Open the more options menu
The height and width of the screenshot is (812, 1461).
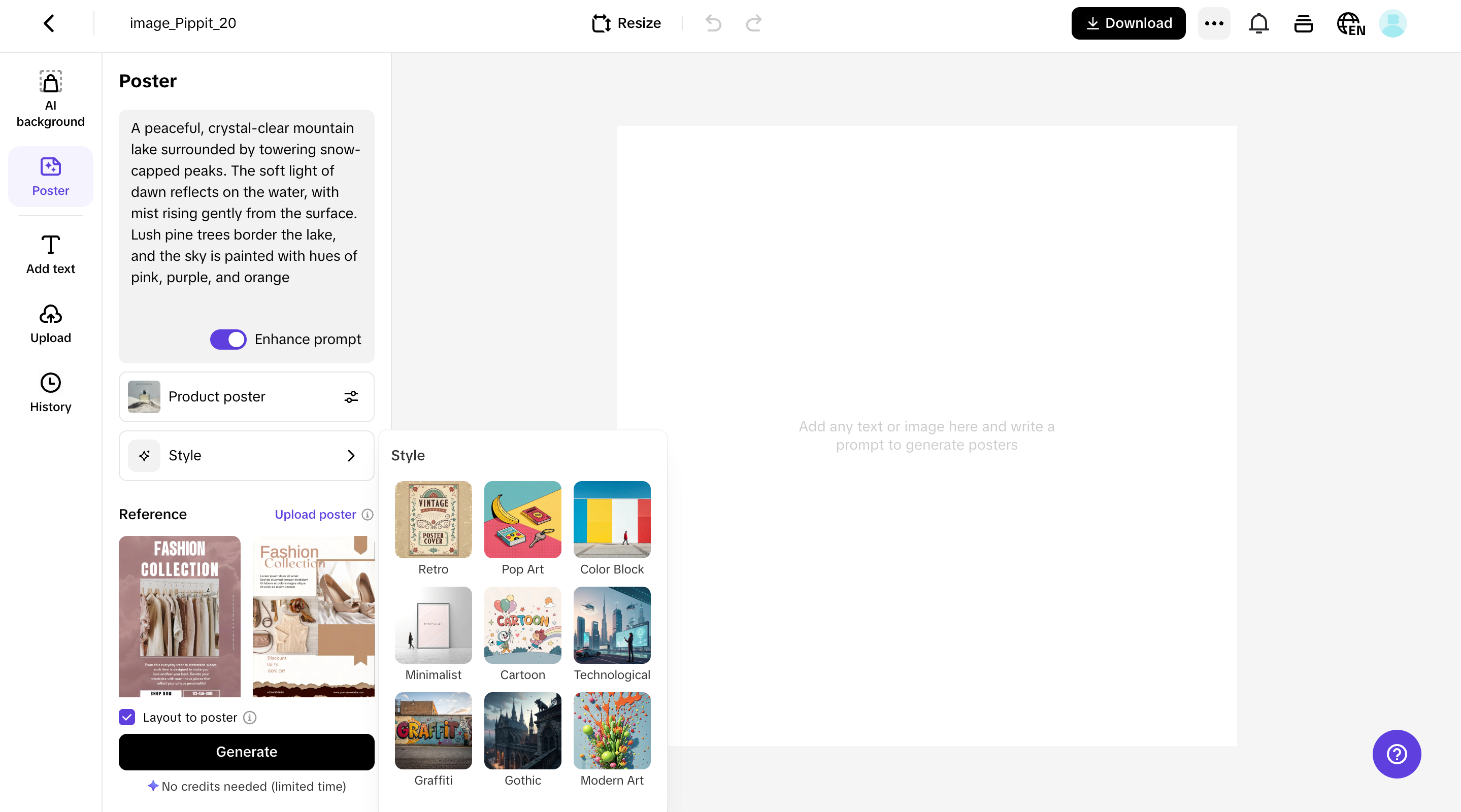(x=1213, y=23)
